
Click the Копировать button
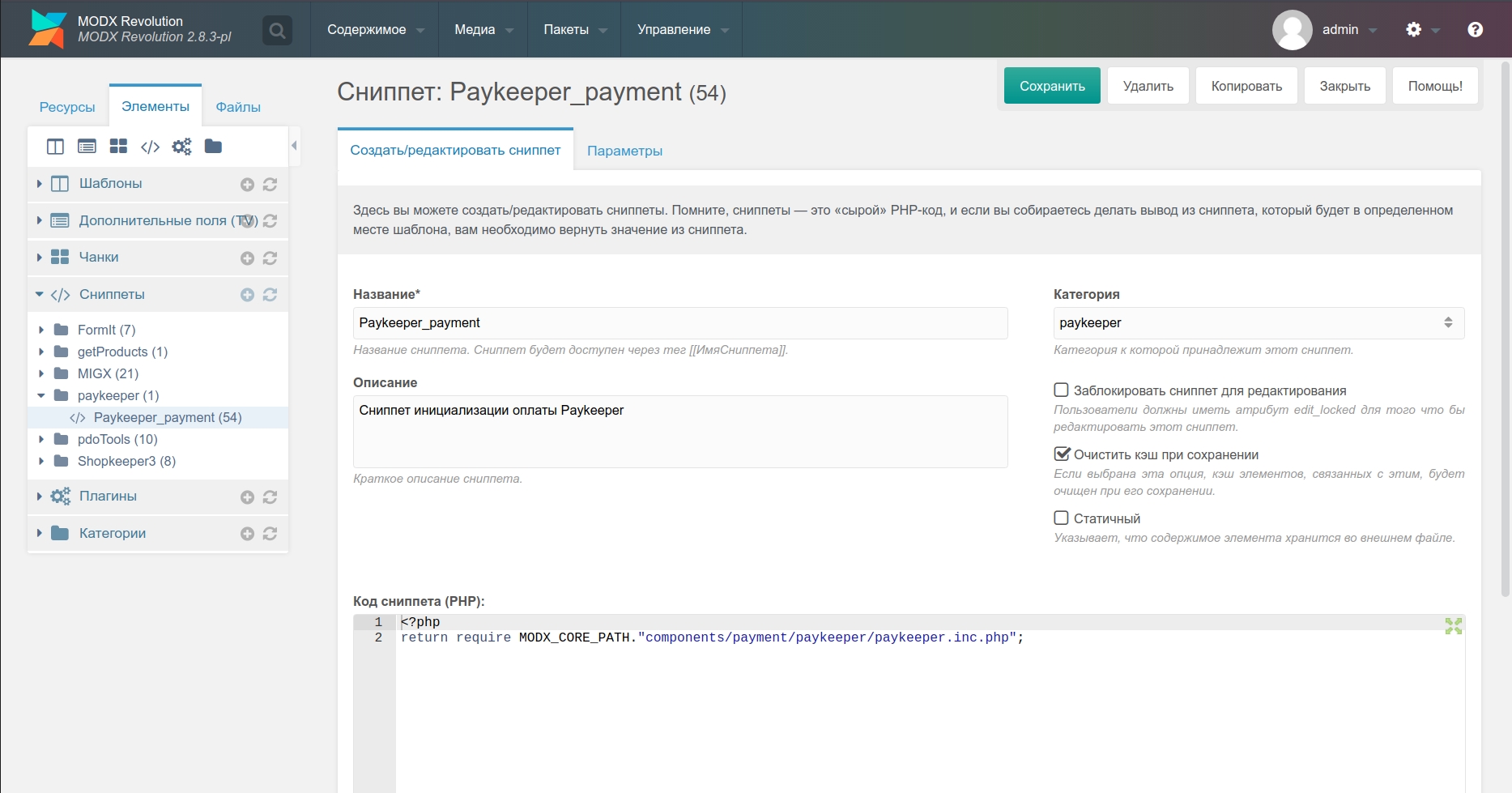(x=1246, y=86)
